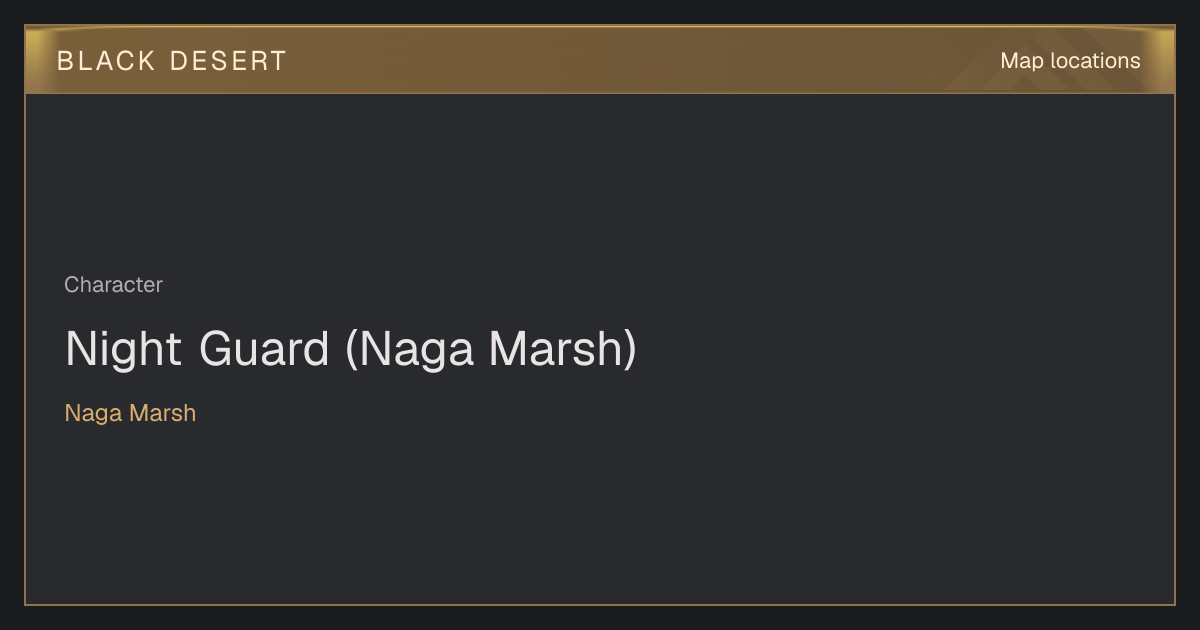The height and width of the screenshot is (630, 1200).
Task: Click the word Map in header link
Action: coord(1022,61)
